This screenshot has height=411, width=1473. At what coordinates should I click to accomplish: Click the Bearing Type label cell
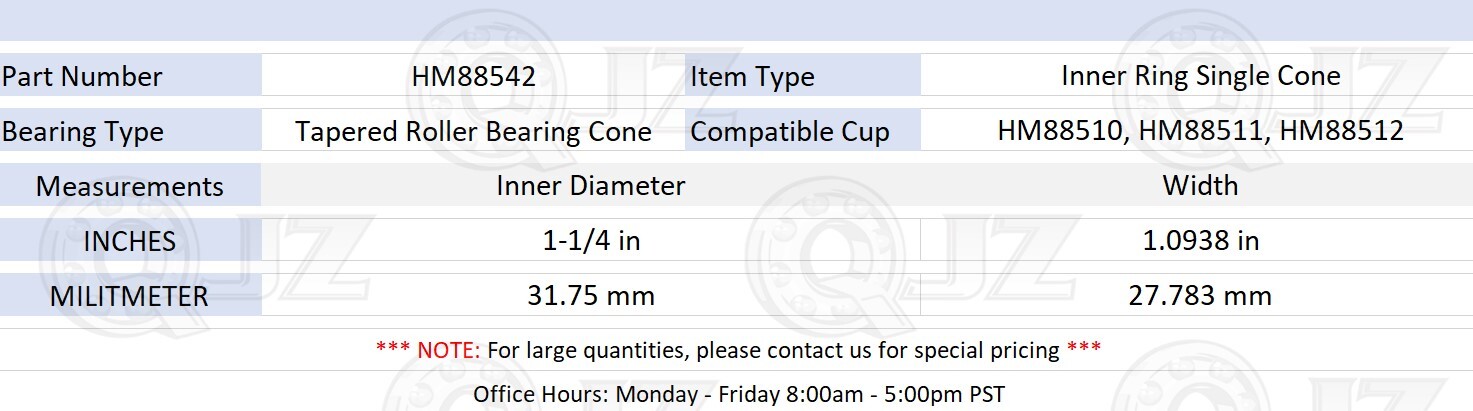(x=130, y=132)
